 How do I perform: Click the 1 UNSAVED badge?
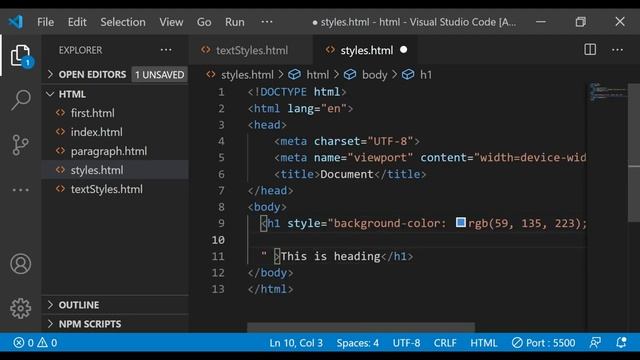coord(160,75)
